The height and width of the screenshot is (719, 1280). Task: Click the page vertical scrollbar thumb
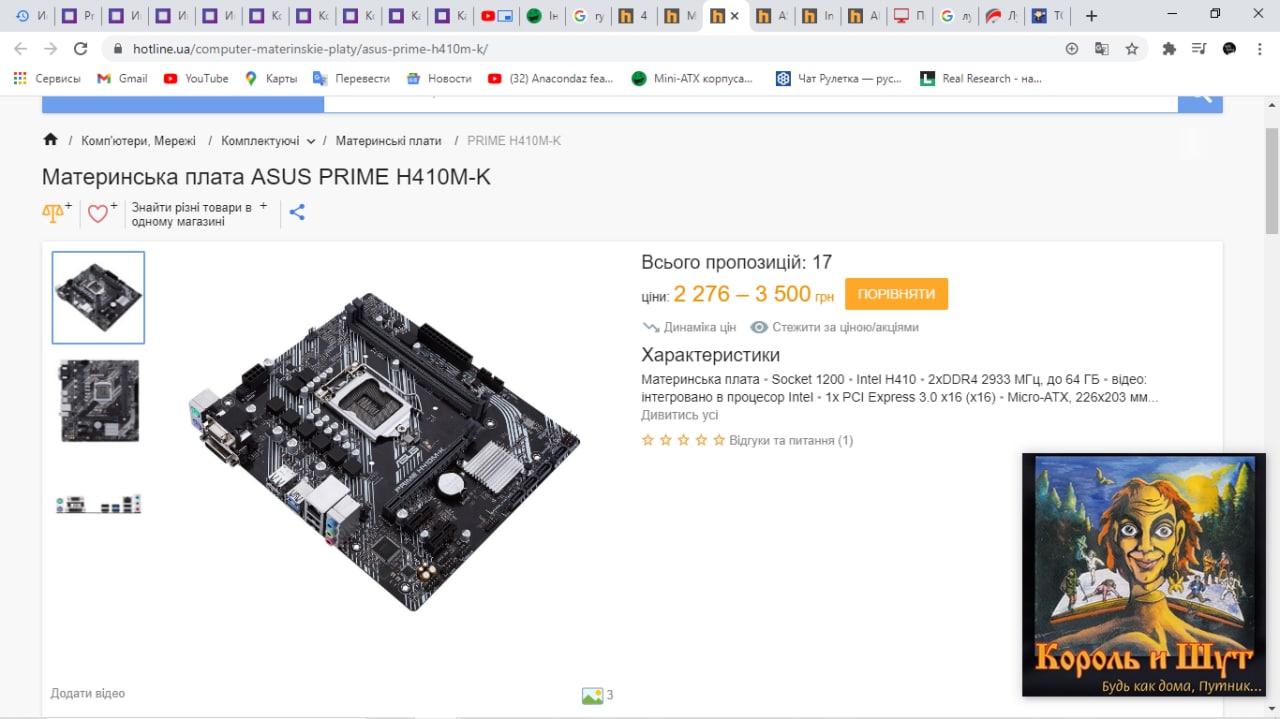pyautogui.click(x=1271, y=182)
